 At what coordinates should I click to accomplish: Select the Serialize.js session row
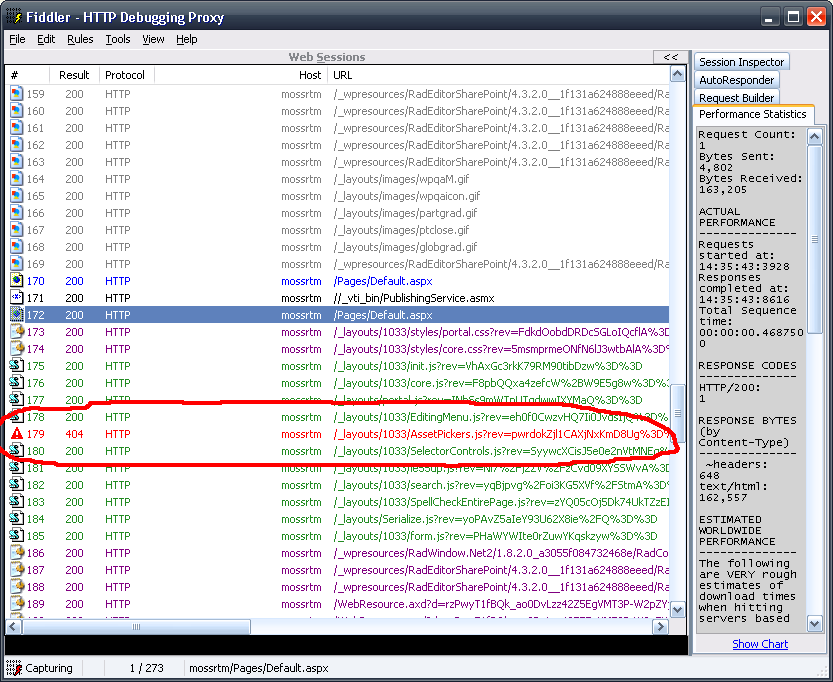(x=338, y=519)
